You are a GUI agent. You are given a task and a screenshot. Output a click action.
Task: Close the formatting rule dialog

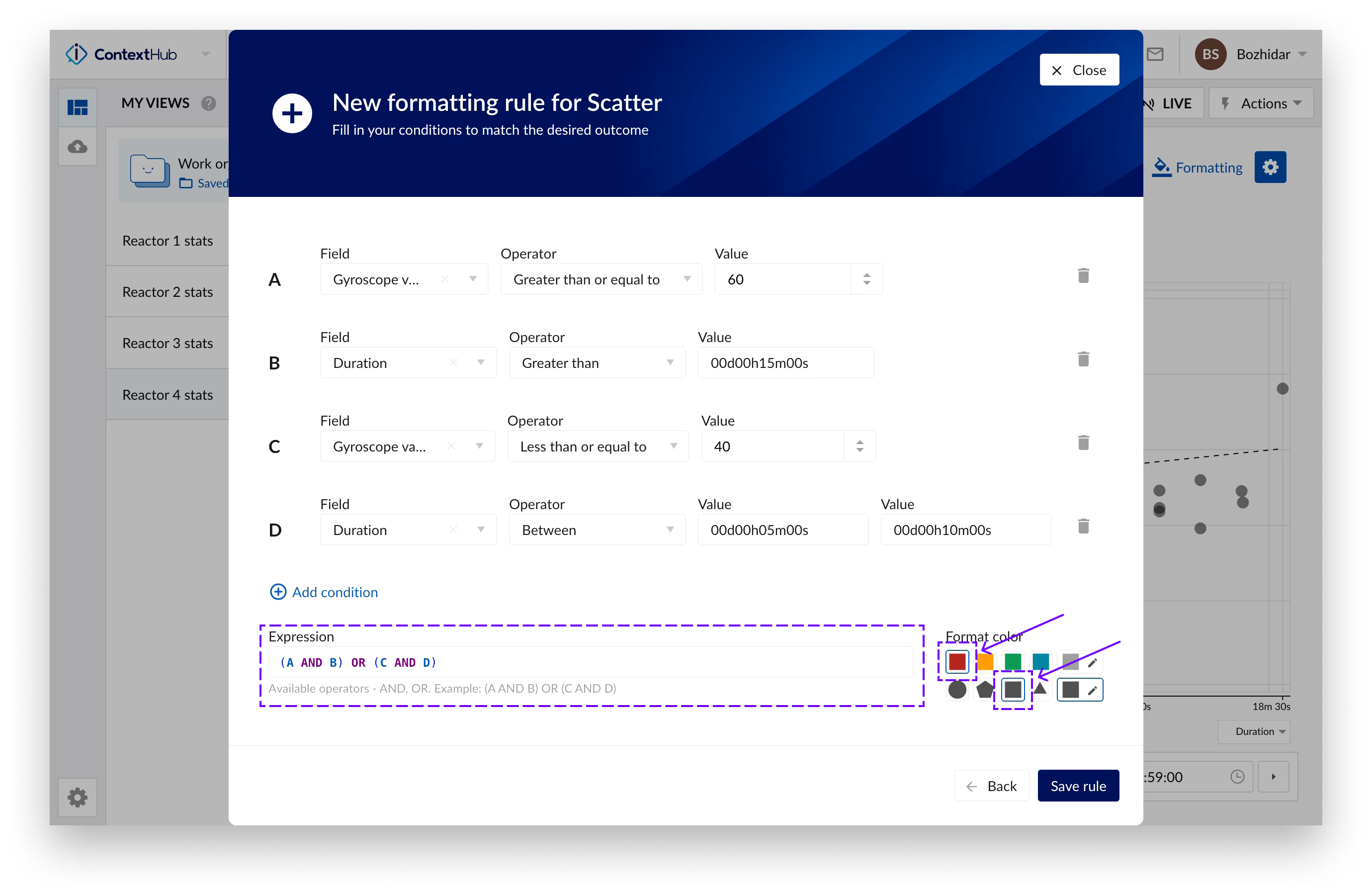click(1079, 70)
